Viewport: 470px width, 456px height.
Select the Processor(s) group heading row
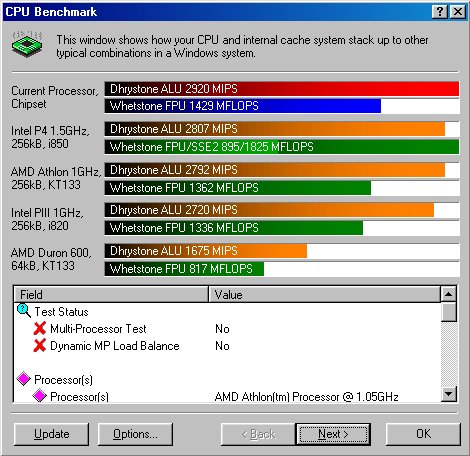click(227, 380)
